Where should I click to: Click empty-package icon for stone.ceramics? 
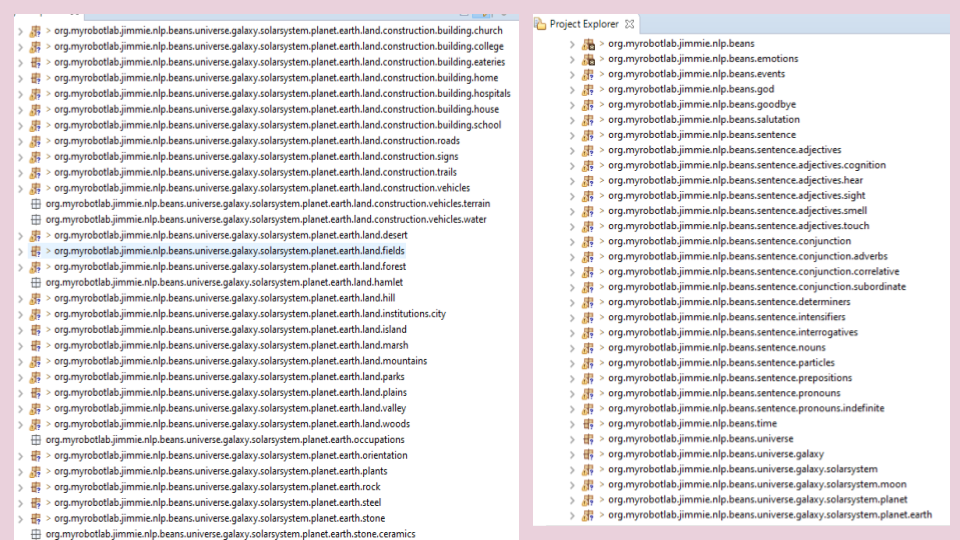point(36,534)
